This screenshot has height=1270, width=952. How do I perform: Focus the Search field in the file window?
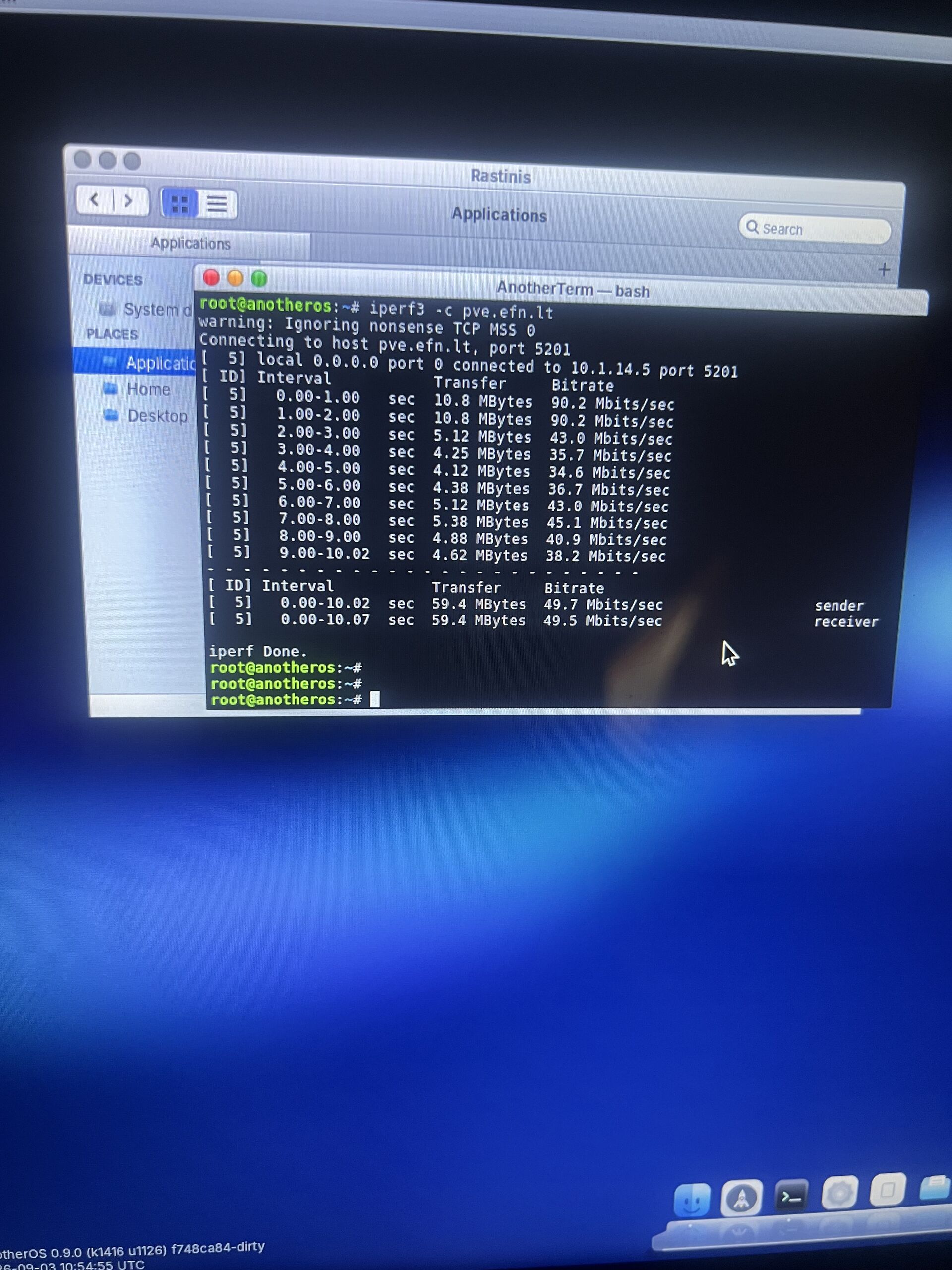814,229
